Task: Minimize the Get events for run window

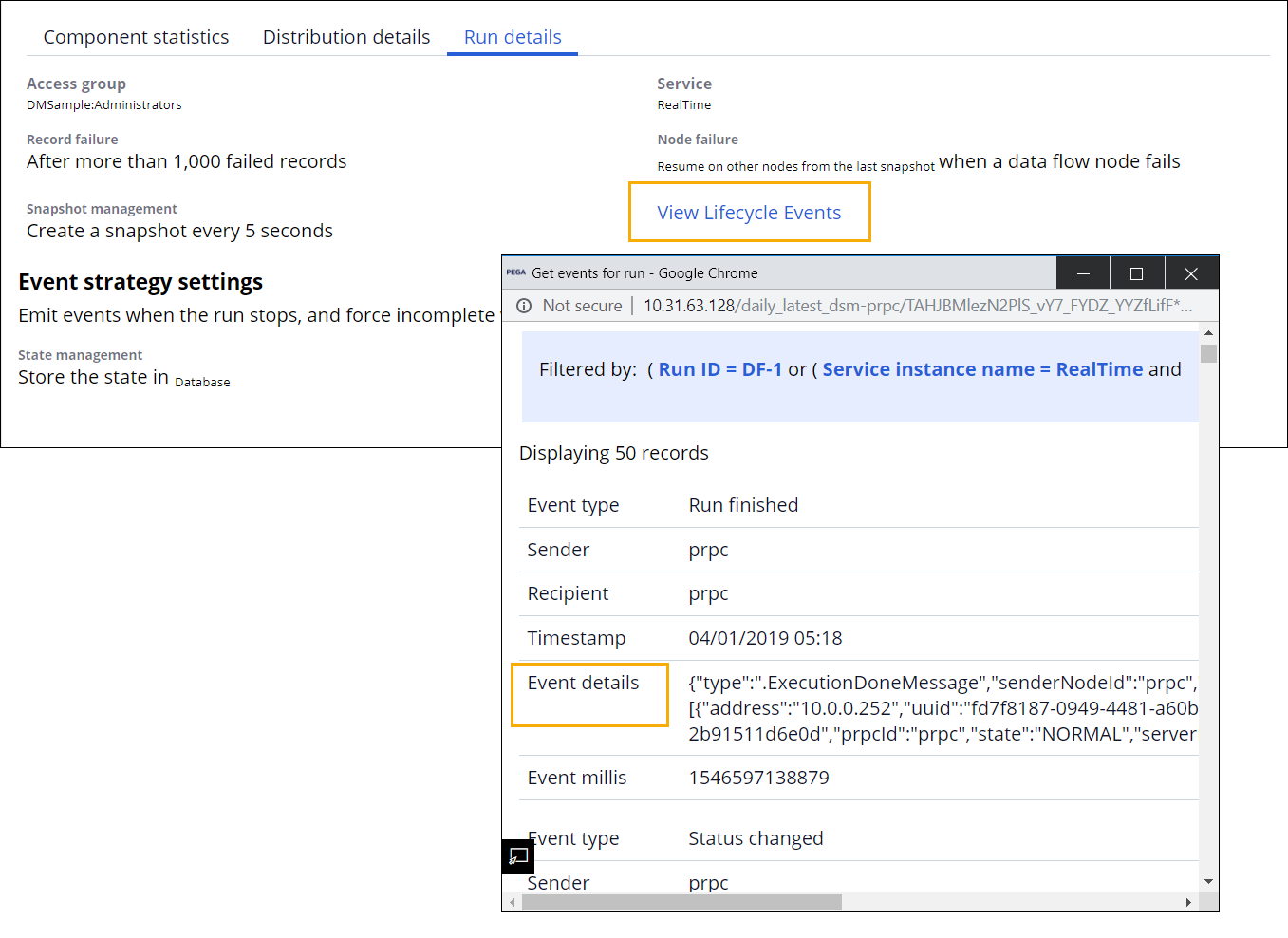Action: pos(1083,273)
